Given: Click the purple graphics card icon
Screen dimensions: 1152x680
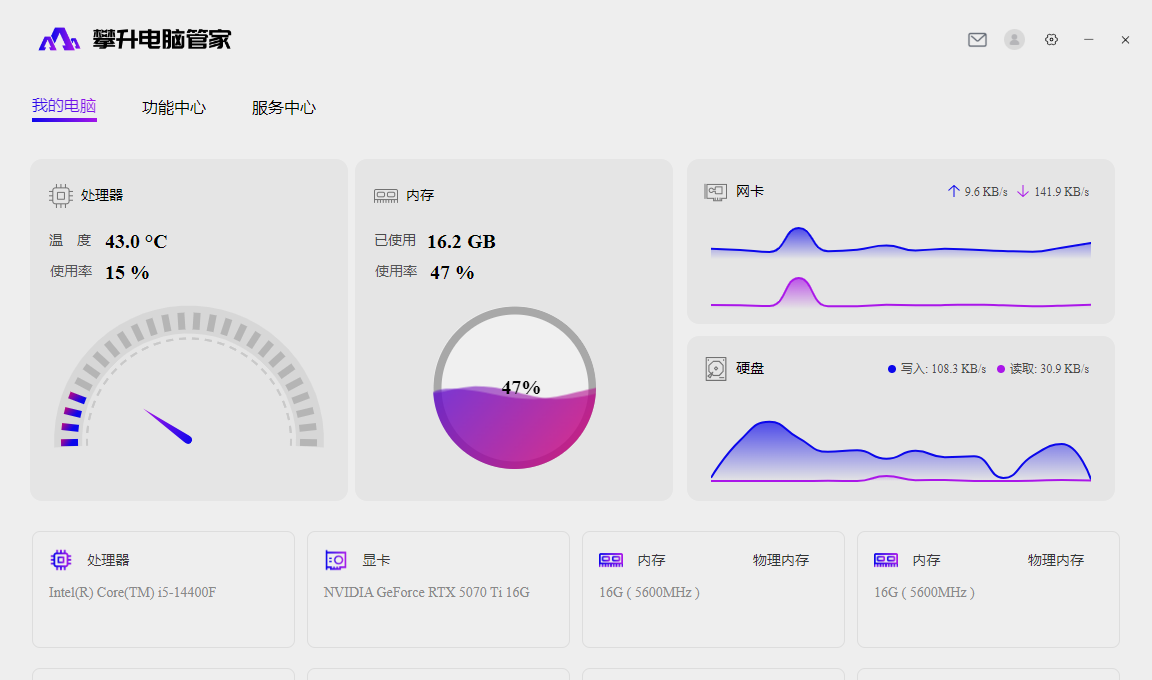Looking at the screenshot, I should pos(336,560).
